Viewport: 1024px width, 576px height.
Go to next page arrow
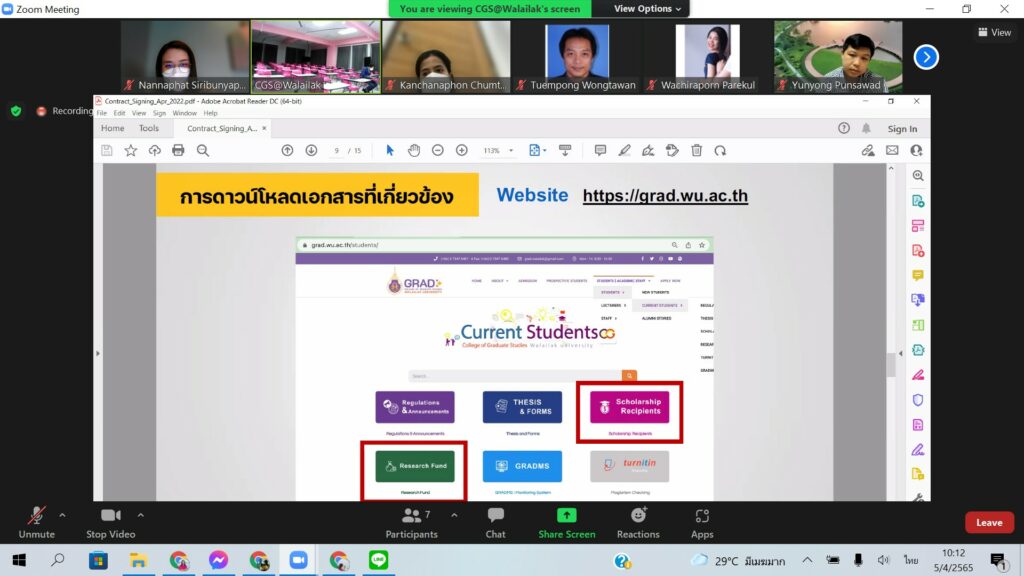coord(312,151)
